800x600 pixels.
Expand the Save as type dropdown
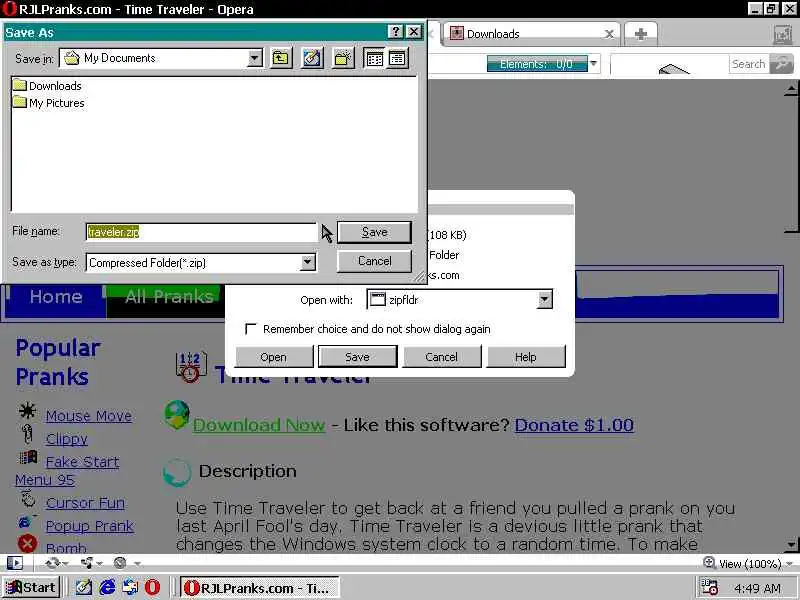point(308,262)
